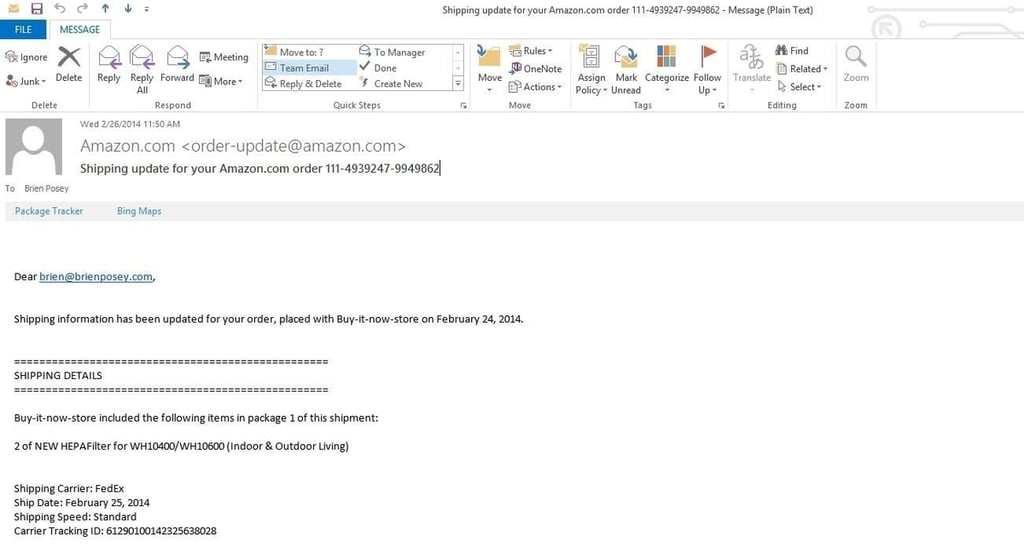
Task: Open the Rules dropdown
Action: 531,50
